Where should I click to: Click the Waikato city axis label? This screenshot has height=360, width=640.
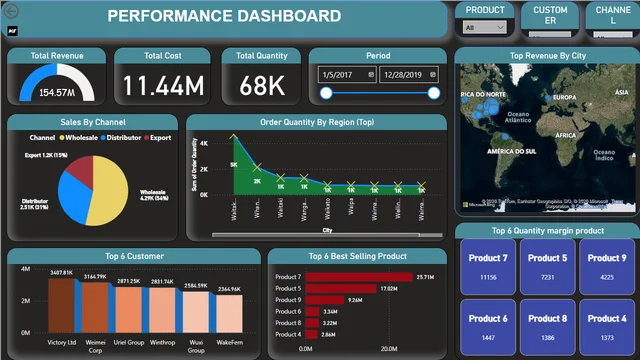point(327,209)
